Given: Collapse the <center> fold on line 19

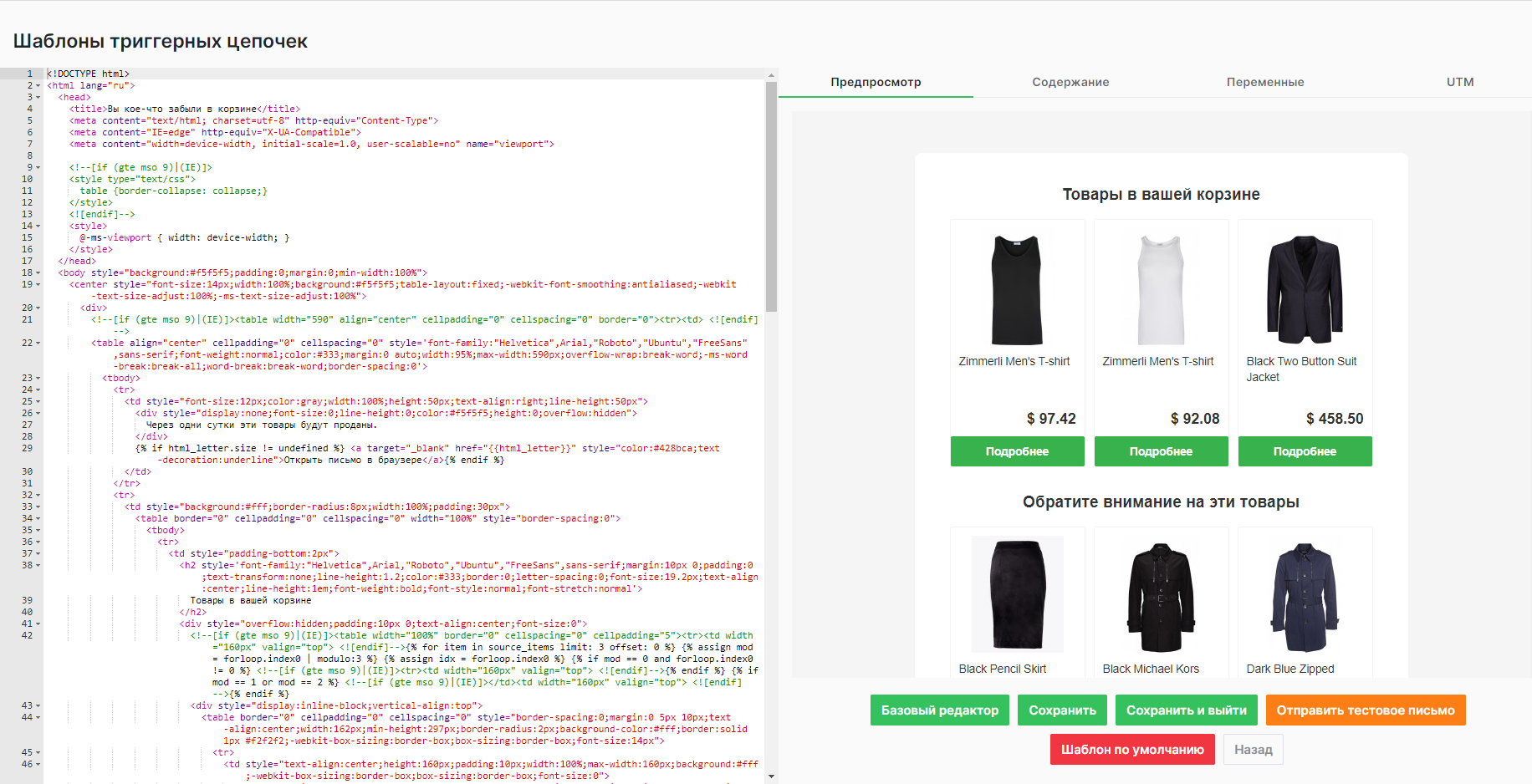Looking at the screenshot, I should point(38,283).
